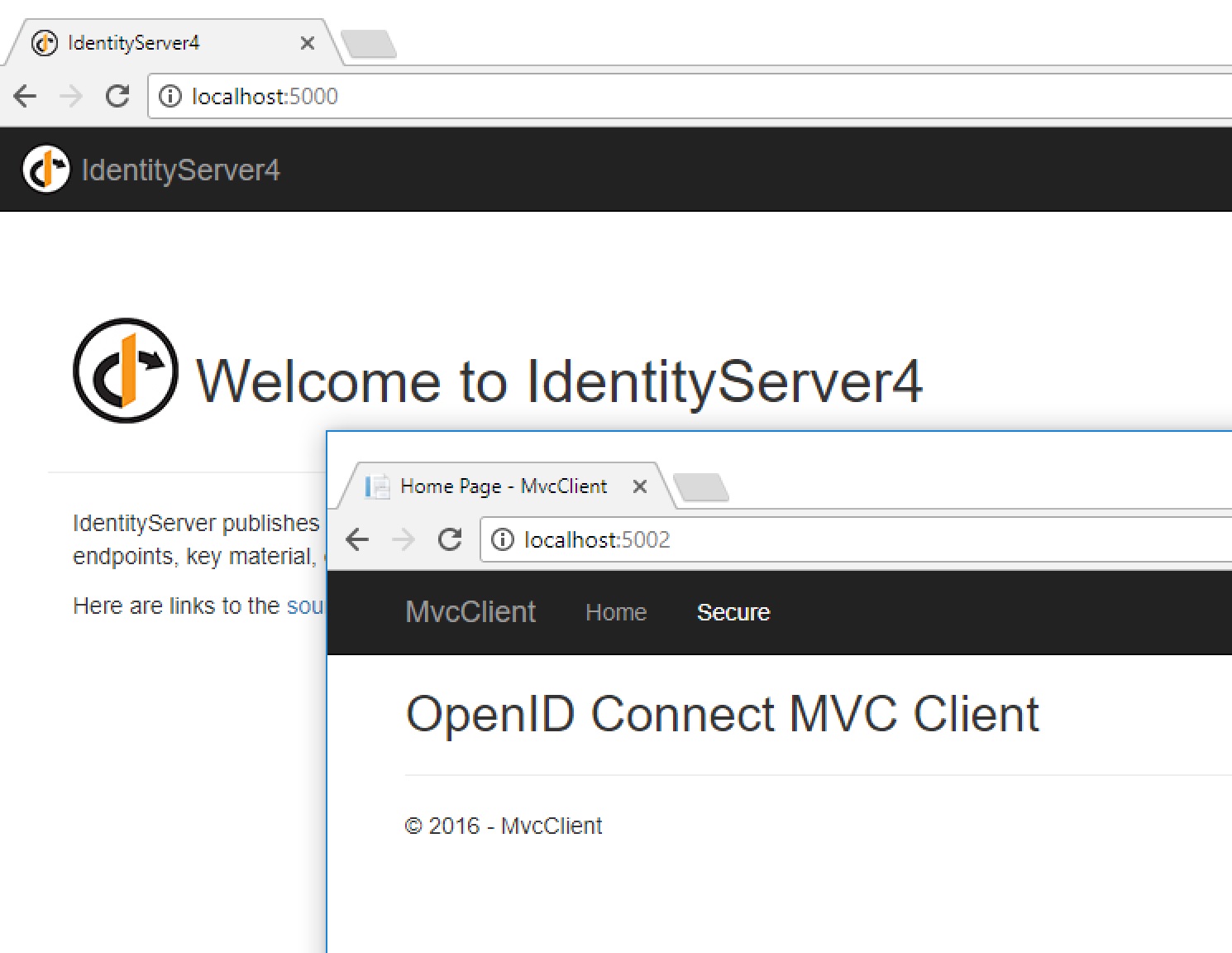Open Home in MvcClient navbar
The image size is (1232, 953).
click(616, 612)
